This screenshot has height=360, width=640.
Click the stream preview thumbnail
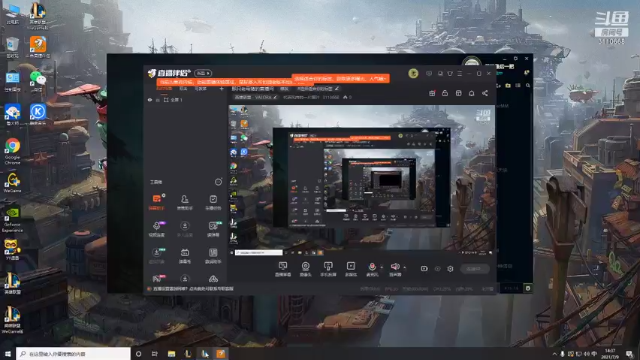click(362, 180)
